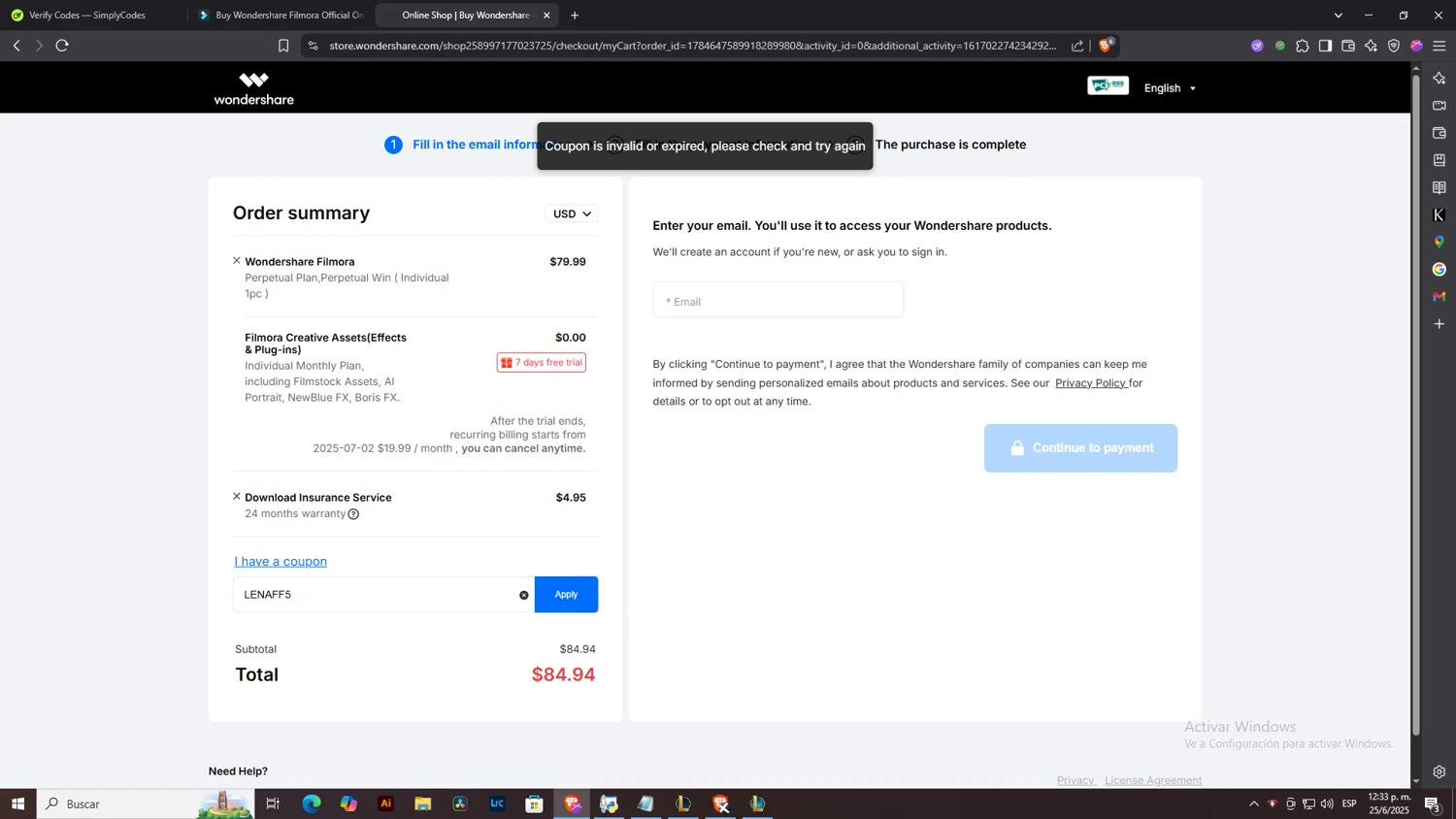Open Brave Shields lion icon
Image resolution: width=1456 pixels, height=819 pixels.
click(1106, 45)
